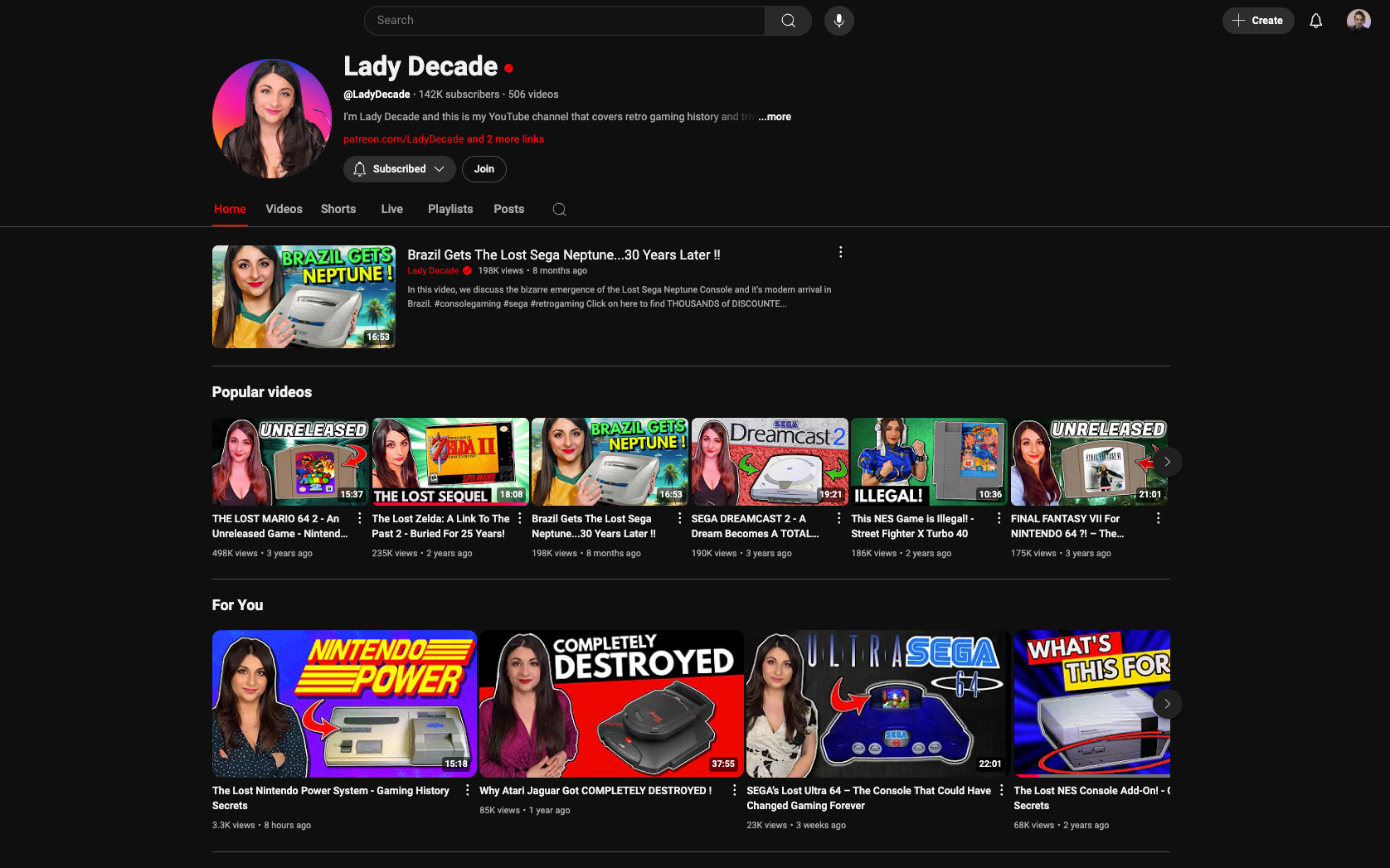The image size is (1390, 868).
Task: Open the Nintendo Power video thumbnail
Action: coord(344,704)
